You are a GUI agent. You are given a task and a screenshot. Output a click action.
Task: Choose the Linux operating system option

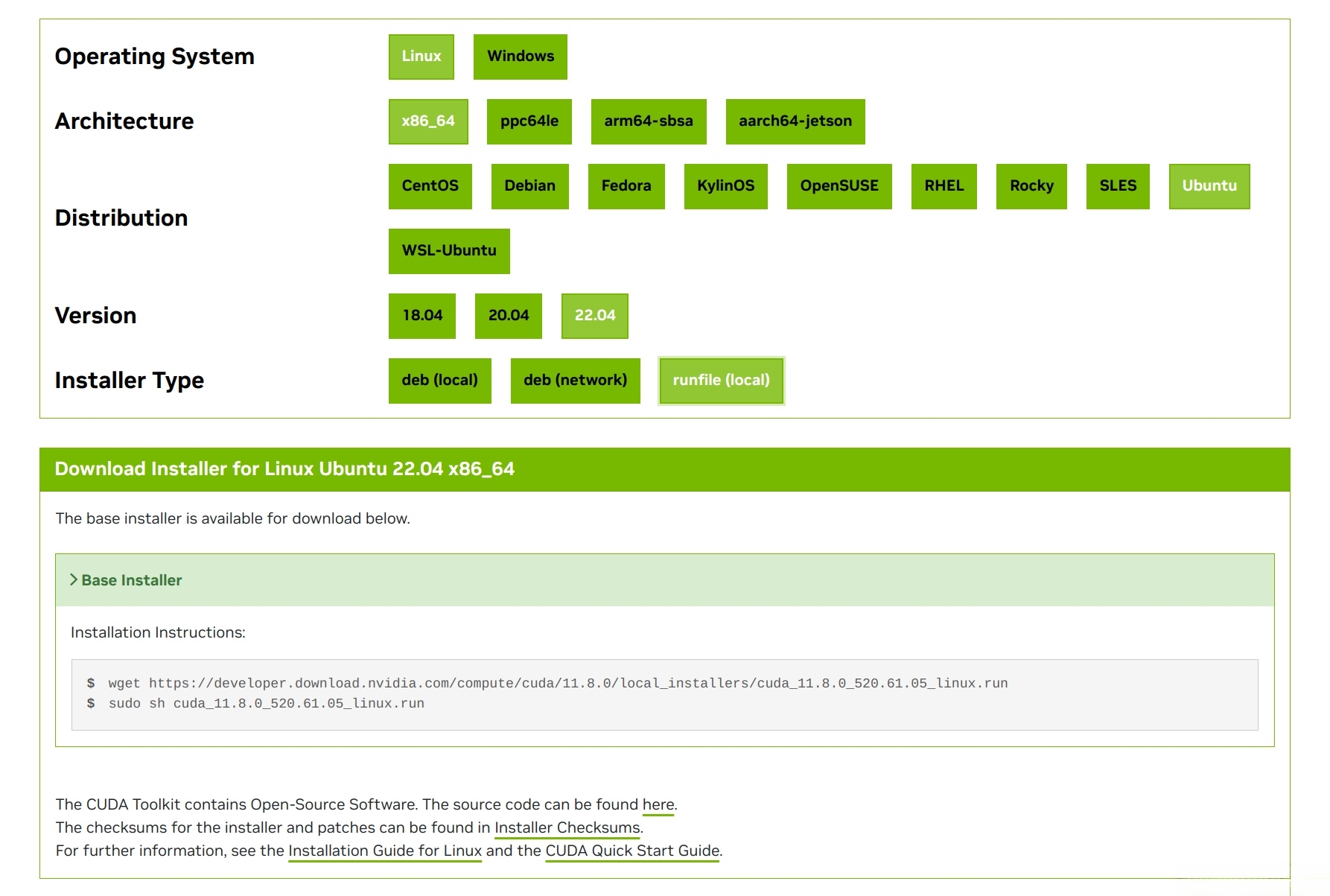coord(421,57)
